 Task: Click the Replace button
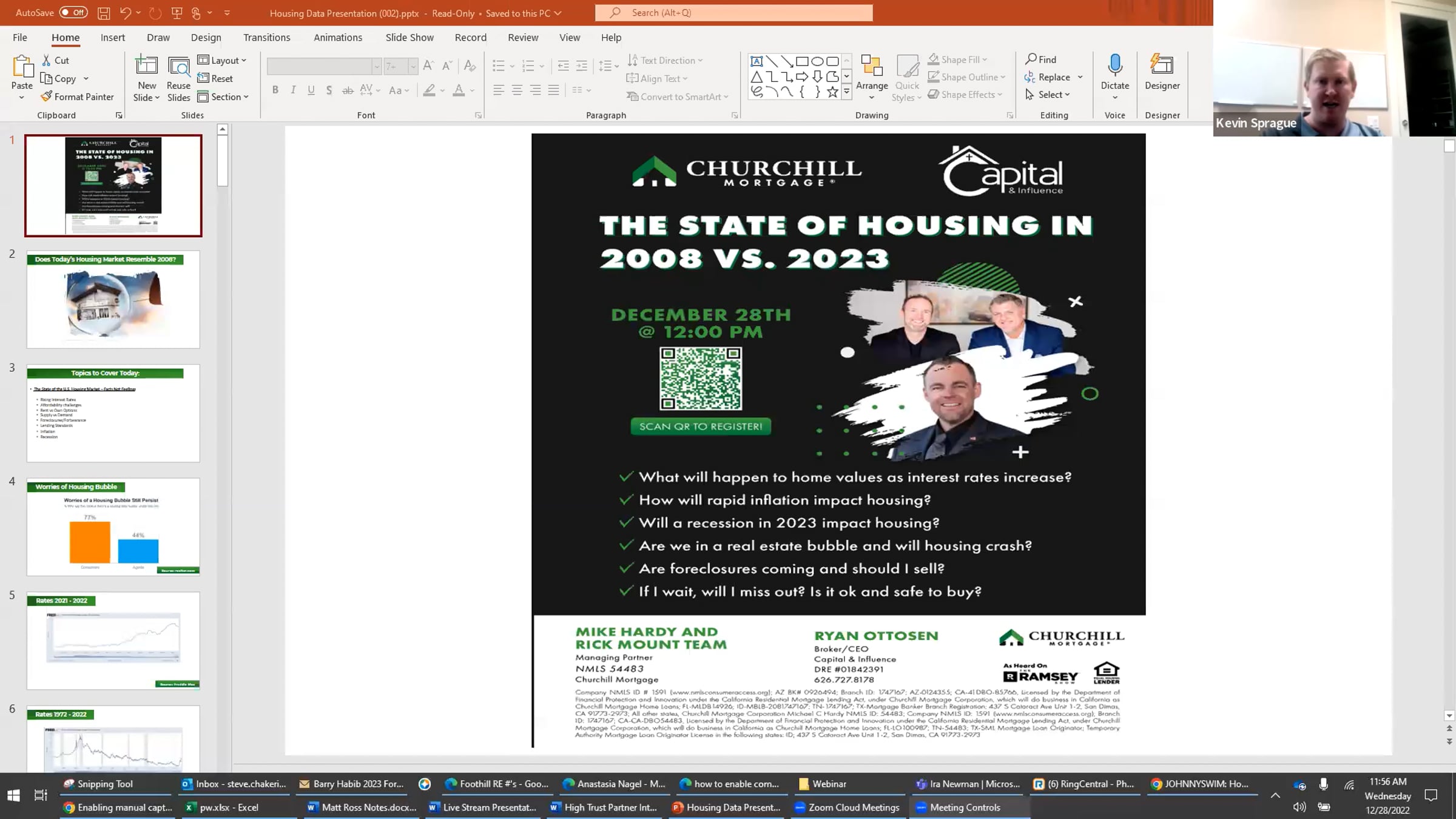tap(1053, 77)
